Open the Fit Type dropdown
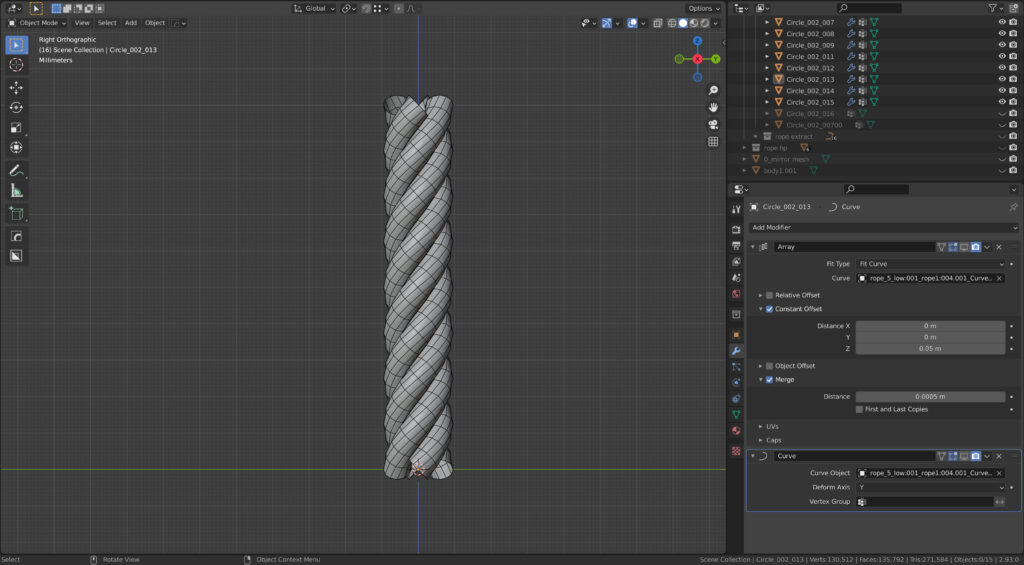The height and width of the screenshot is (565, 1024). point(929,264)
